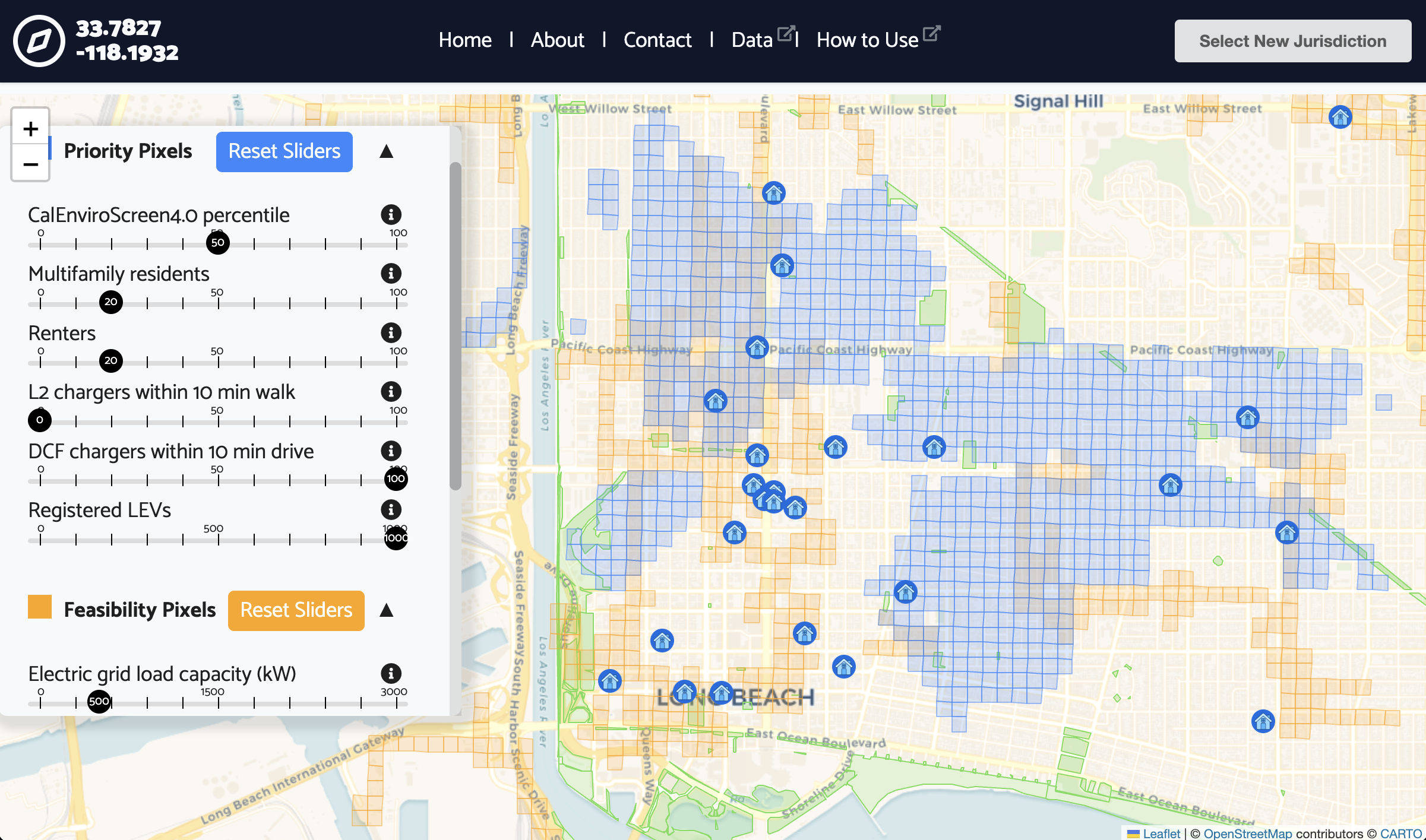Open CARTO attribution link

(1400, 833)
